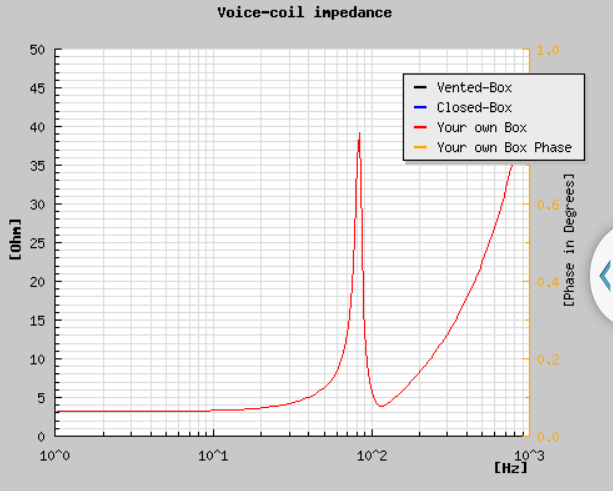The image size is (613, 491).
Task: Click the Voice-coil impedance chart title
Action: click(x=305, y=13)
